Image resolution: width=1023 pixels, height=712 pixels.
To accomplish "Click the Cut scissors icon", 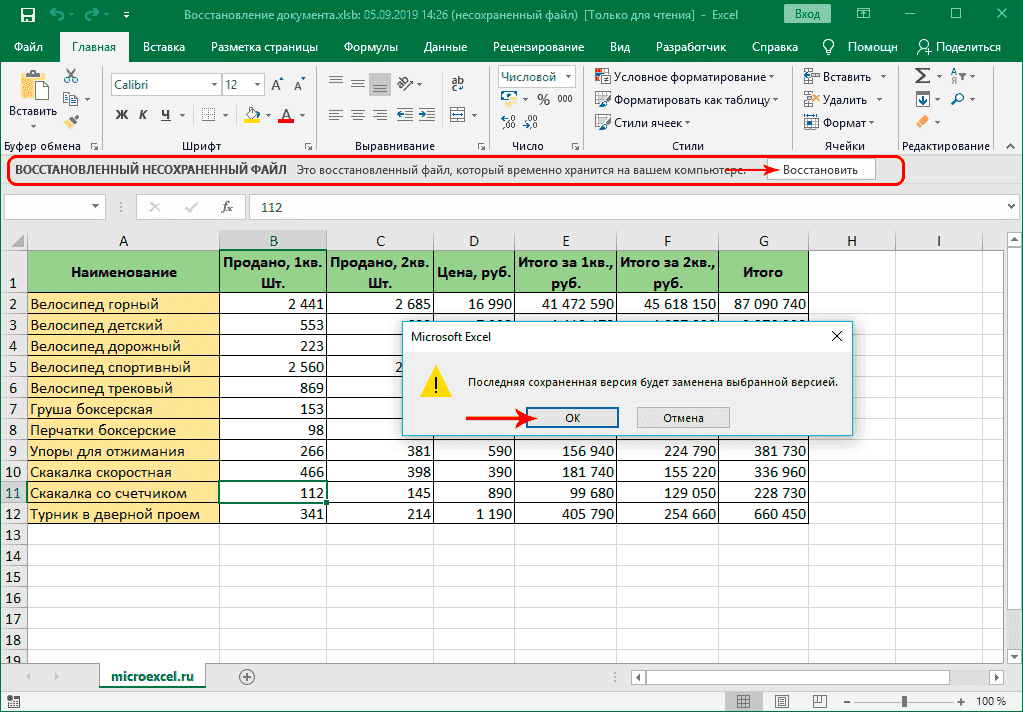I will [71, 76].
